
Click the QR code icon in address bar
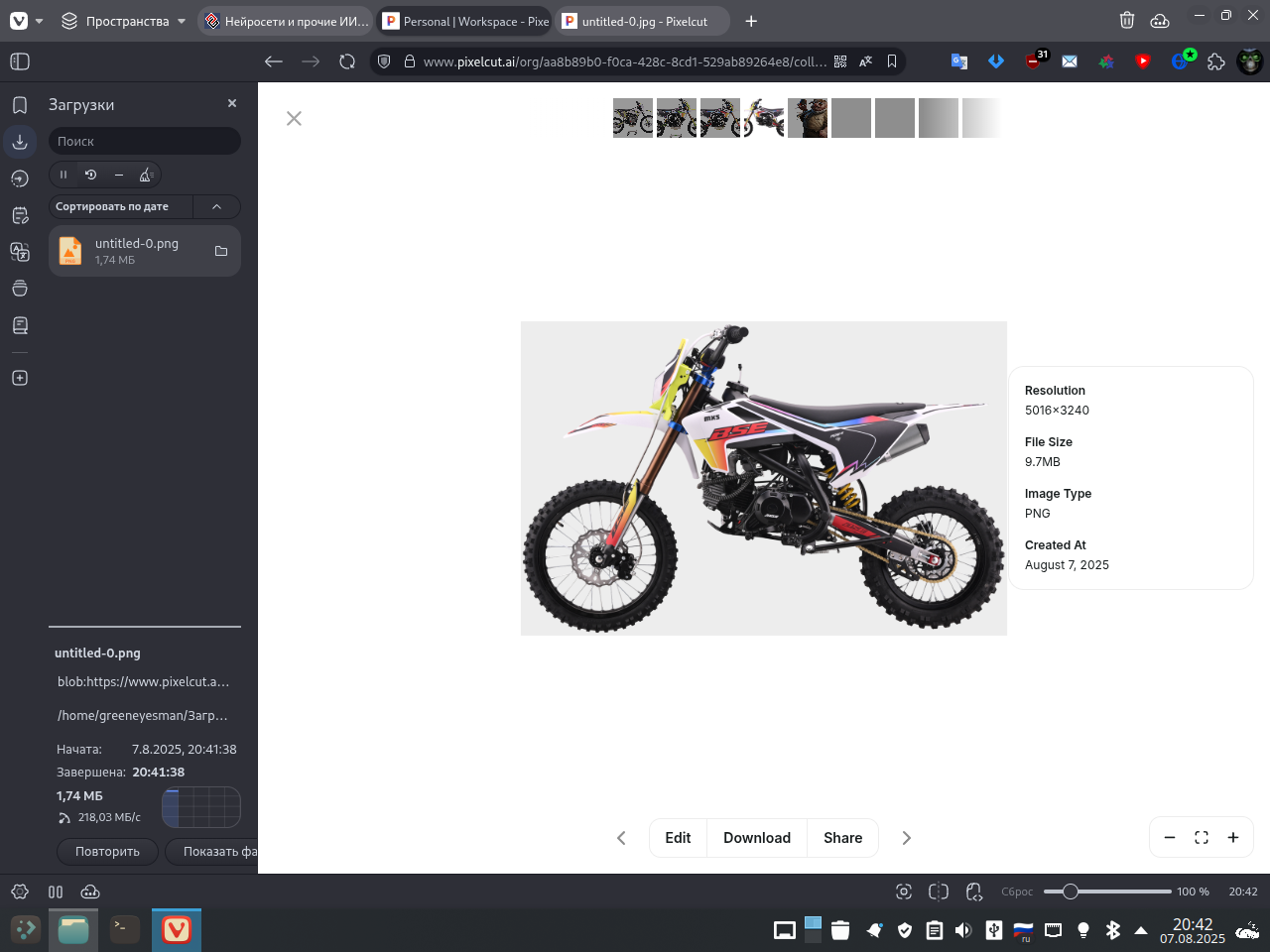pyautogui.click(x=840, y=61)
